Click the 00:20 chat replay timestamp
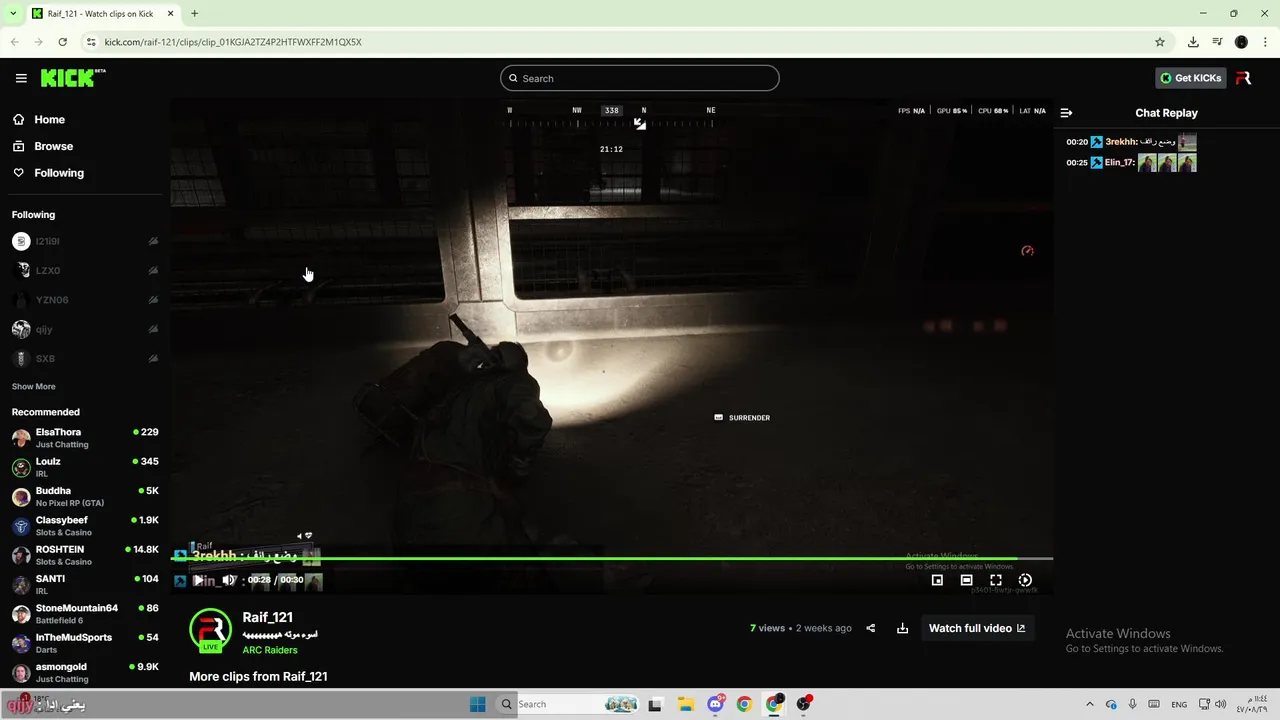Viewport: 1280px width, 720px height. [1077, 142]
